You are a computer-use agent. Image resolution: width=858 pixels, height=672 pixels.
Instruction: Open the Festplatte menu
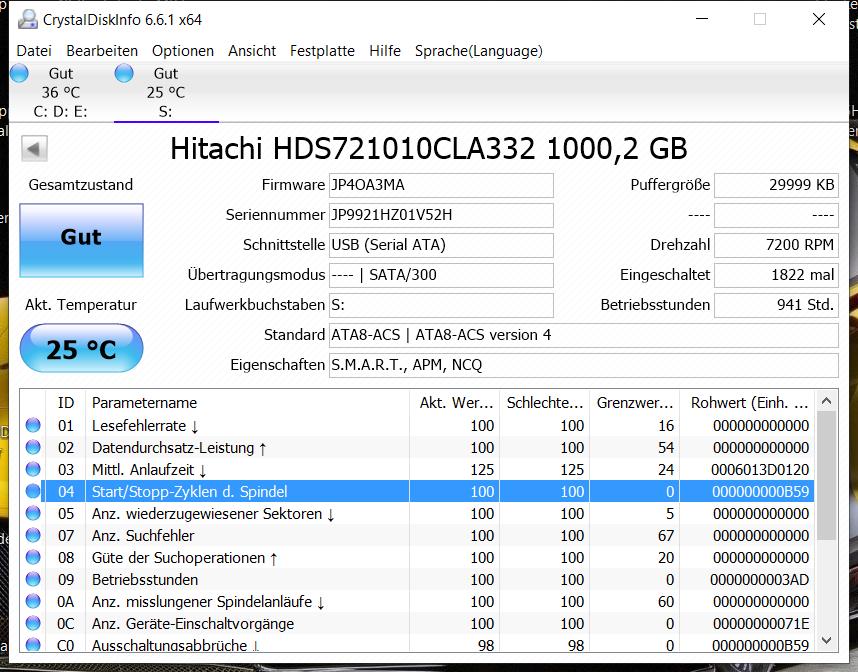[x=322, y=51]
